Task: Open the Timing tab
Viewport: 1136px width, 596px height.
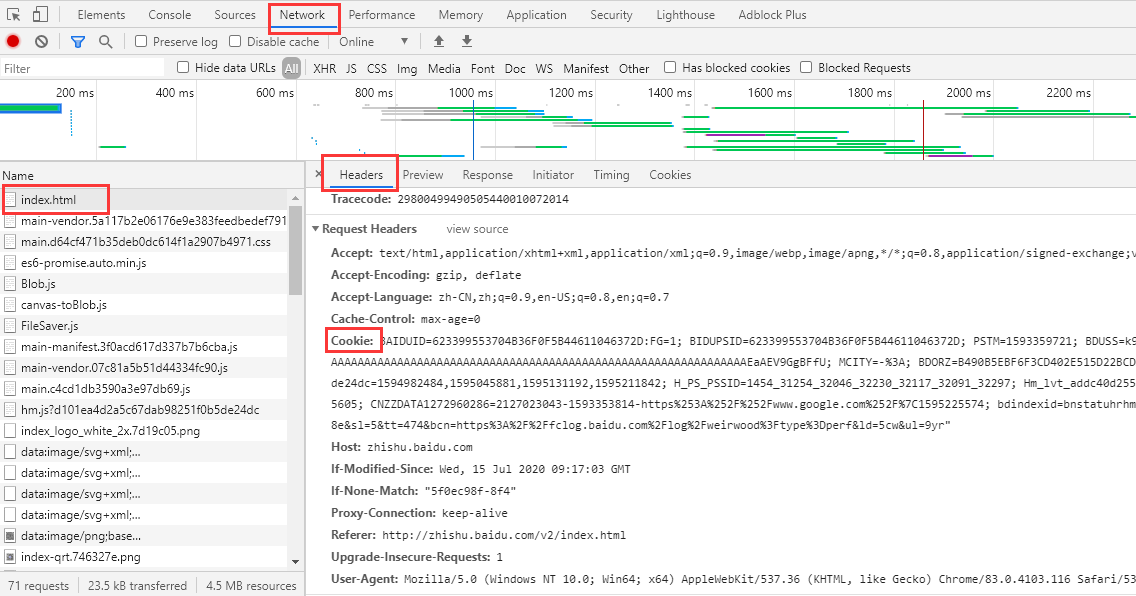Action: tap(611, 175)
